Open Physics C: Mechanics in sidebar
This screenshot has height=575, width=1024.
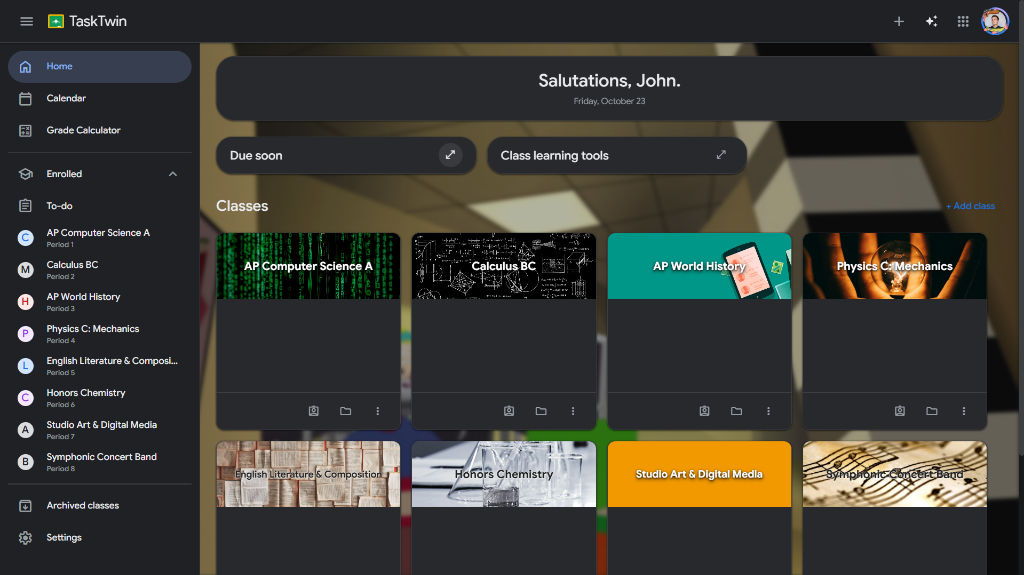click(99, 334)
